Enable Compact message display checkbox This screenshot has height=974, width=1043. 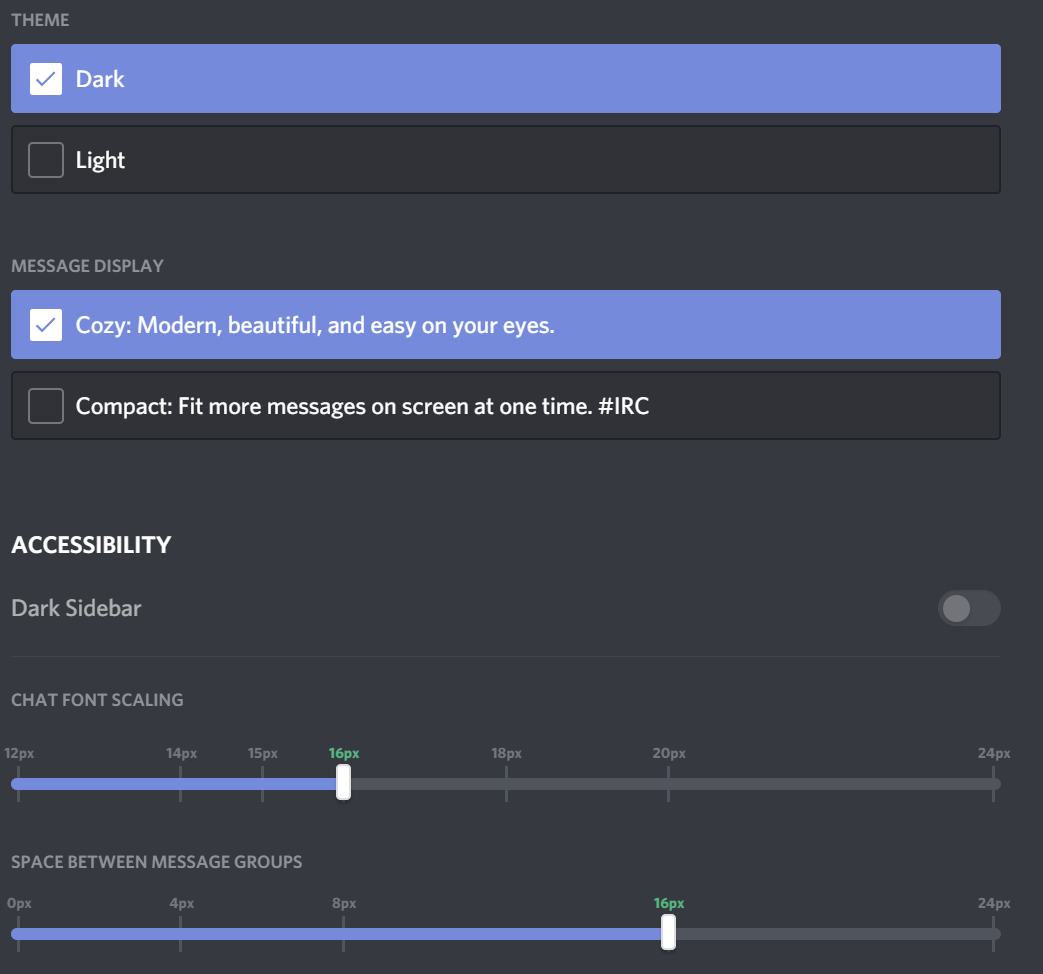tap(46, 406)
